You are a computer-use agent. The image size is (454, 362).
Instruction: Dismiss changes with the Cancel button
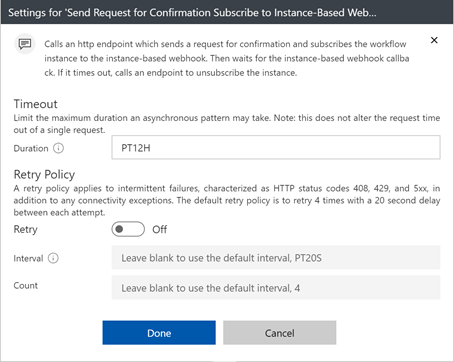[279, 333]
